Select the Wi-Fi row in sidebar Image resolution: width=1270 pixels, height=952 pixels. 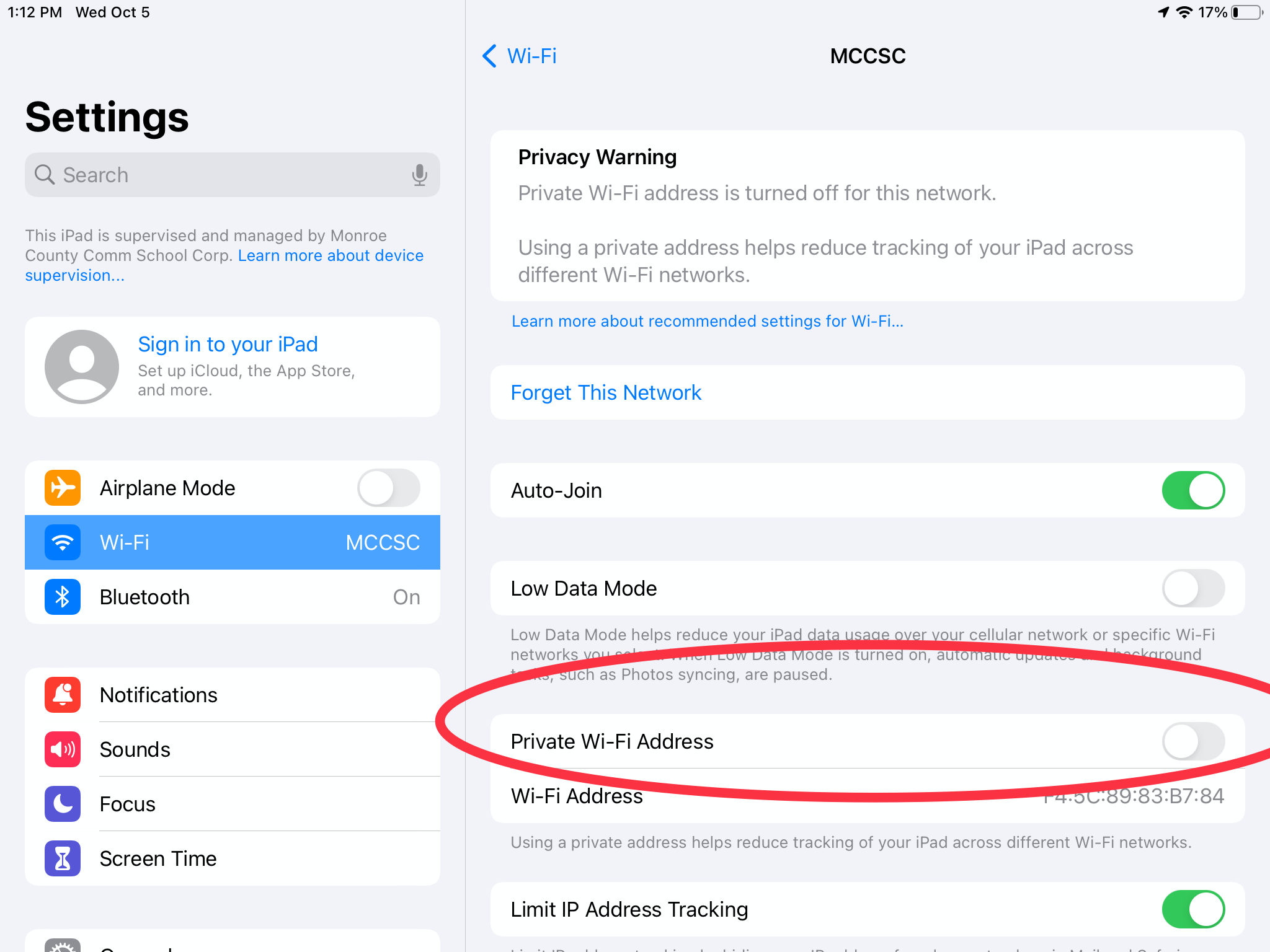pyautogui.click(x=233, y=542)
